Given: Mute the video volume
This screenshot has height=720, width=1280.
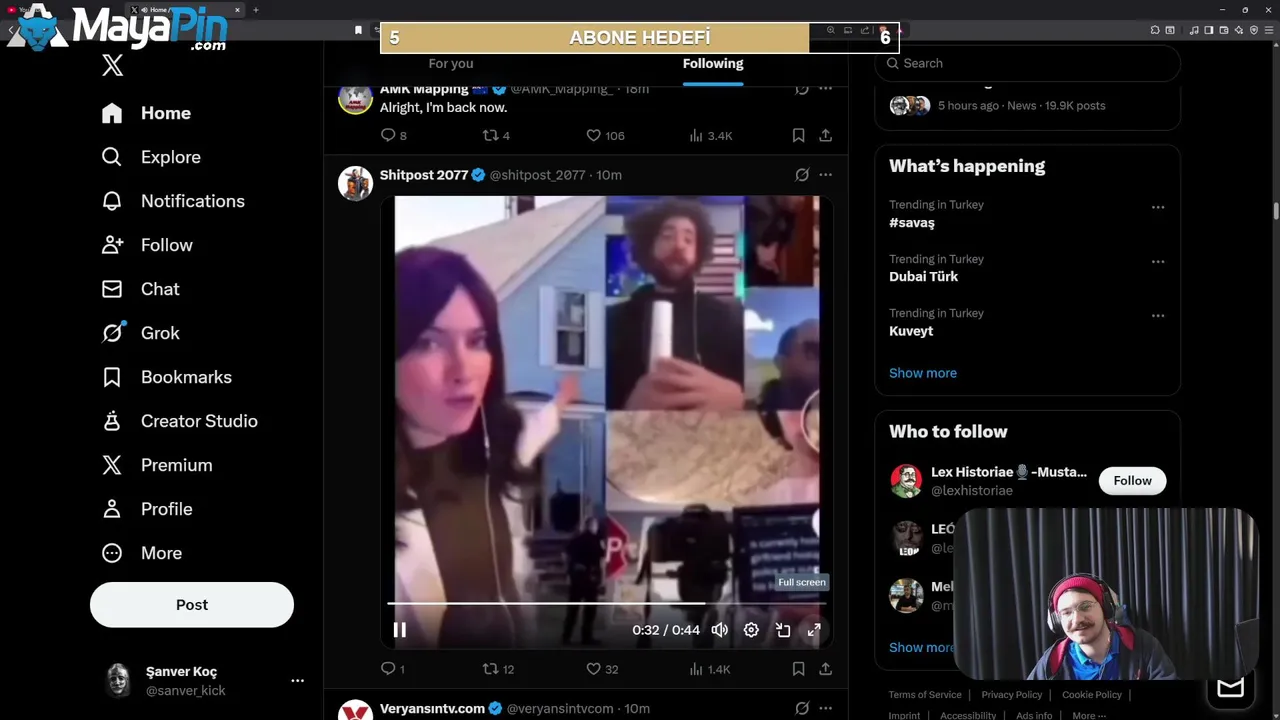Looking at the screenshot, I should click(x=719, y=630).
